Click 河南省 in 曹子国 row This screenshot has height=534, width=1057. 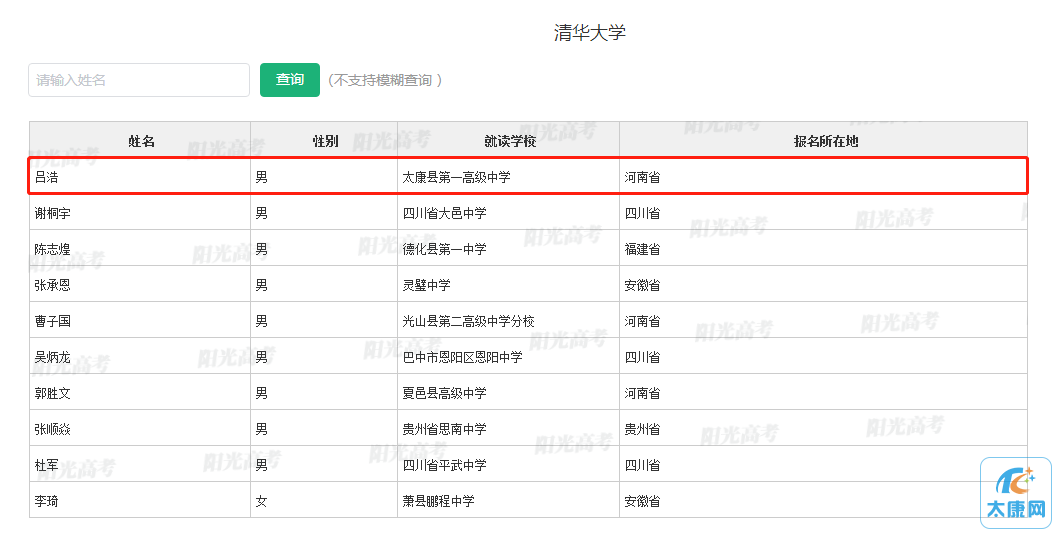tap(642, 321)
